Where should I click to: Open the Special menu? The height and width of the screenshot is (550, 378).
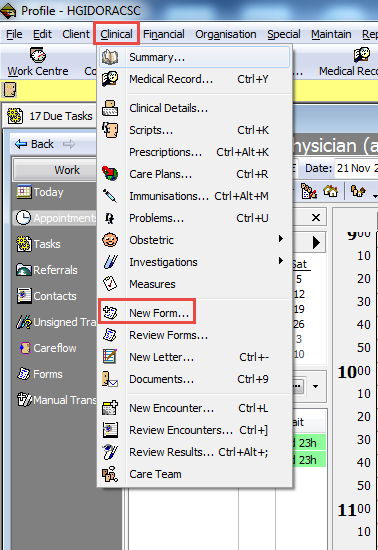coord(284,34)
